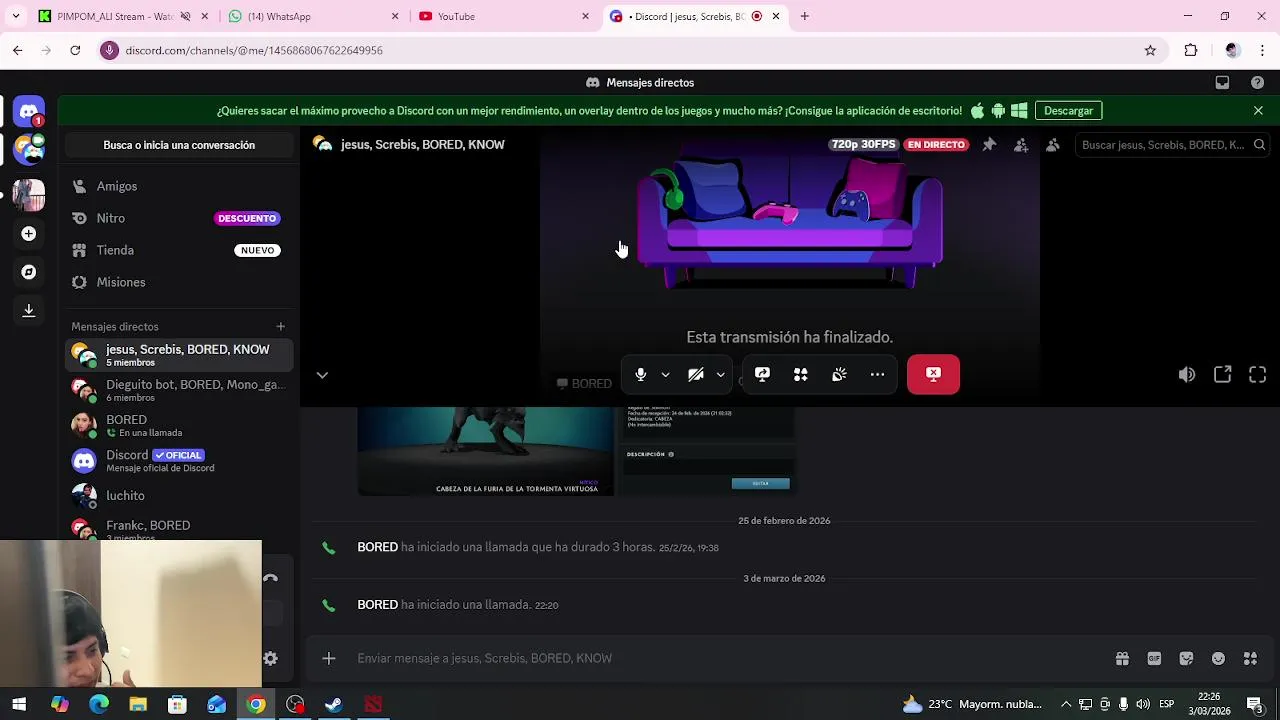Enter full screen for the call

(x=1258, y=374)
